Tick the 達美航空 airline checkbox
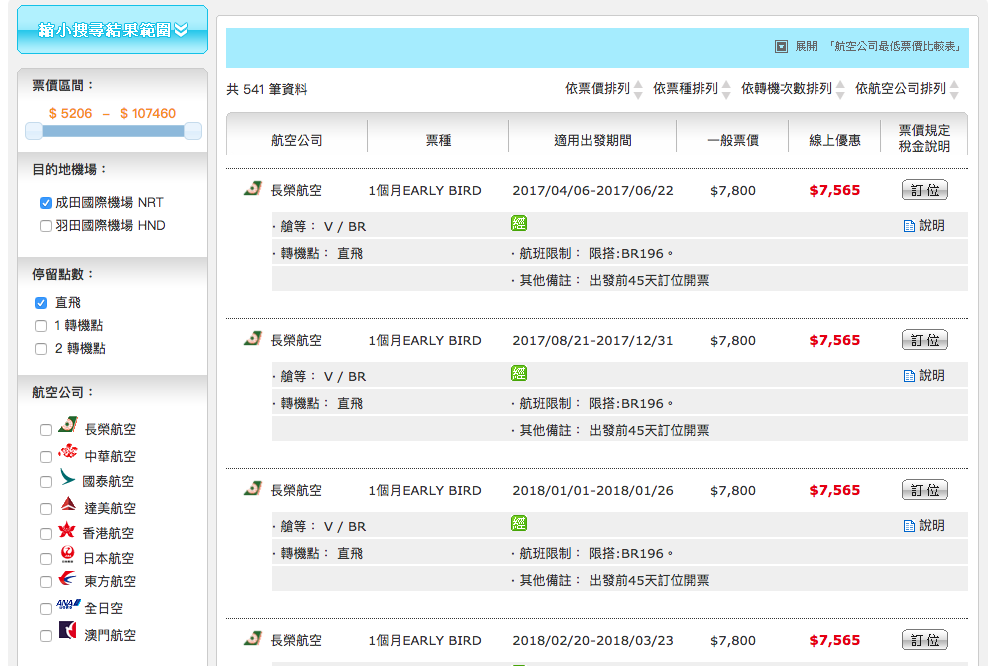The width and height of the screenshot is (1005, 666). click(46, 508)
